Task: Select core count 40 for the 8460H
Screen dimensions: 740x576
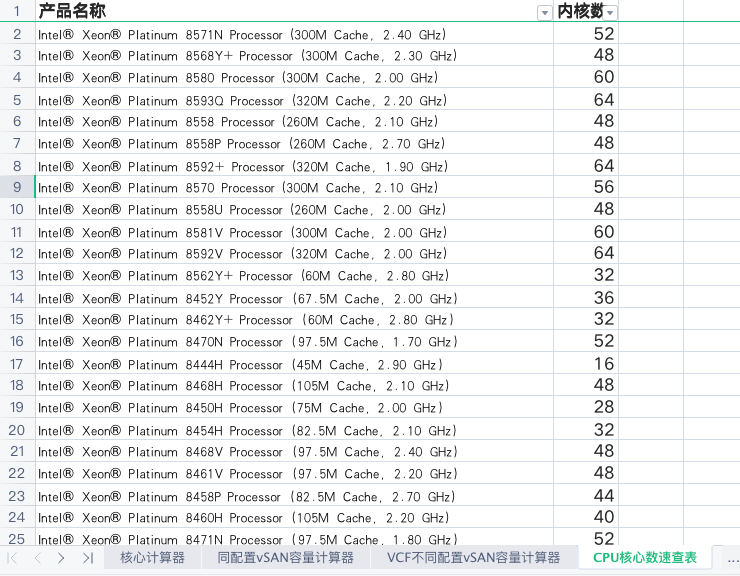Action: [x=586, y=517]
